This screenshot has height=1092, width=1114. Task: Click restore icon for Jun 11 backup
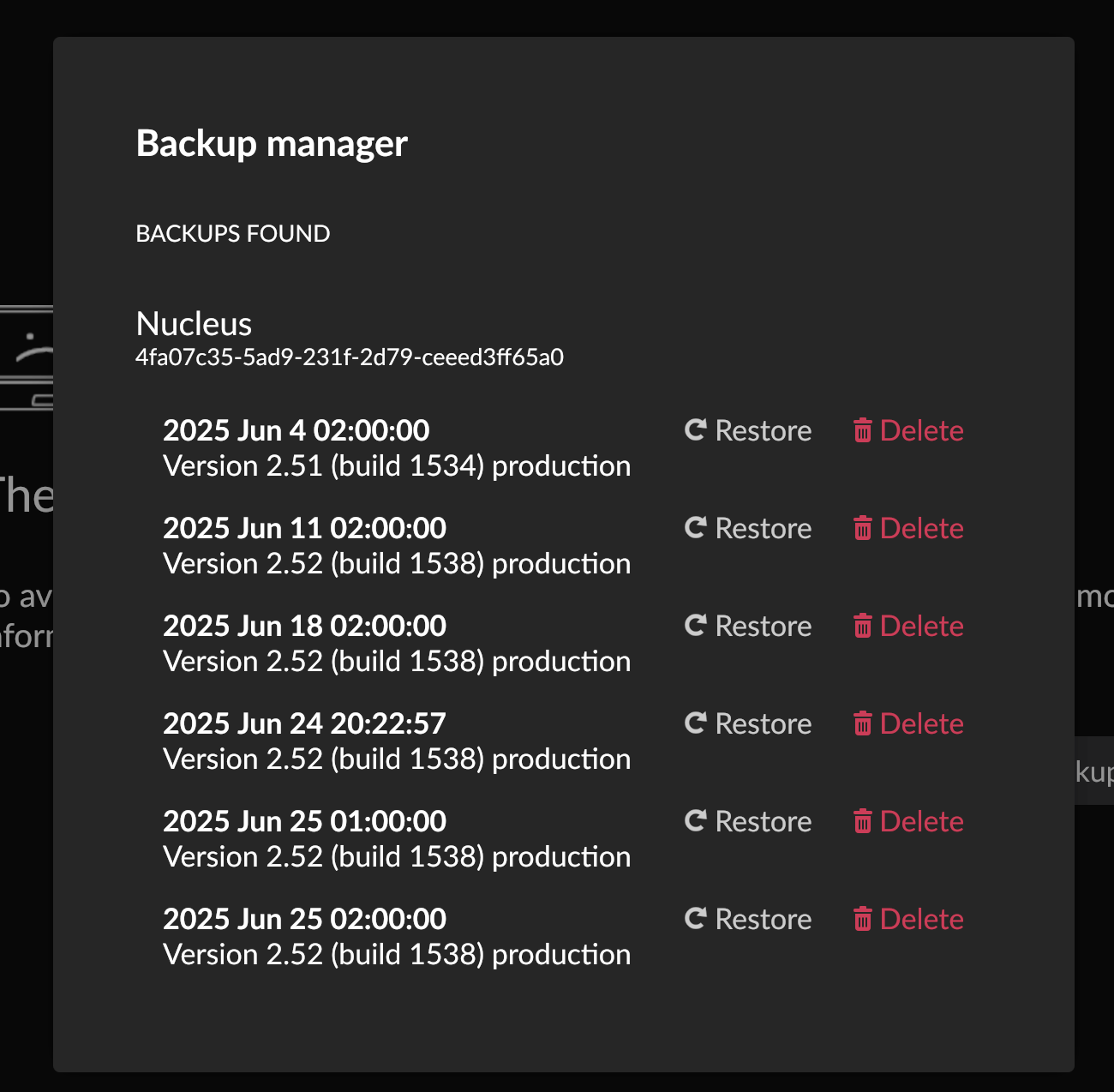point(695,528)
